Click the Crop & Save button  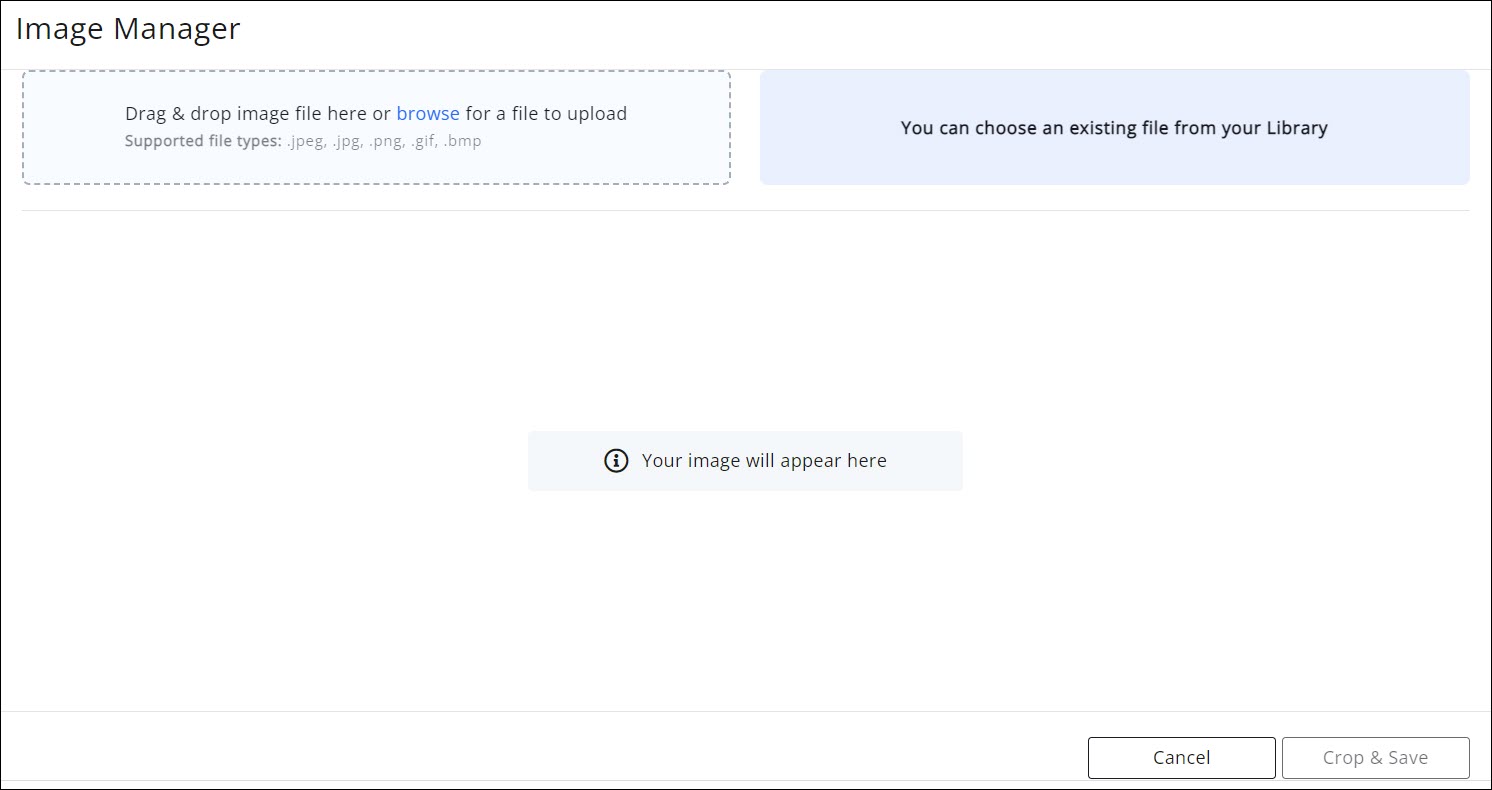[x=1375, y=758]
